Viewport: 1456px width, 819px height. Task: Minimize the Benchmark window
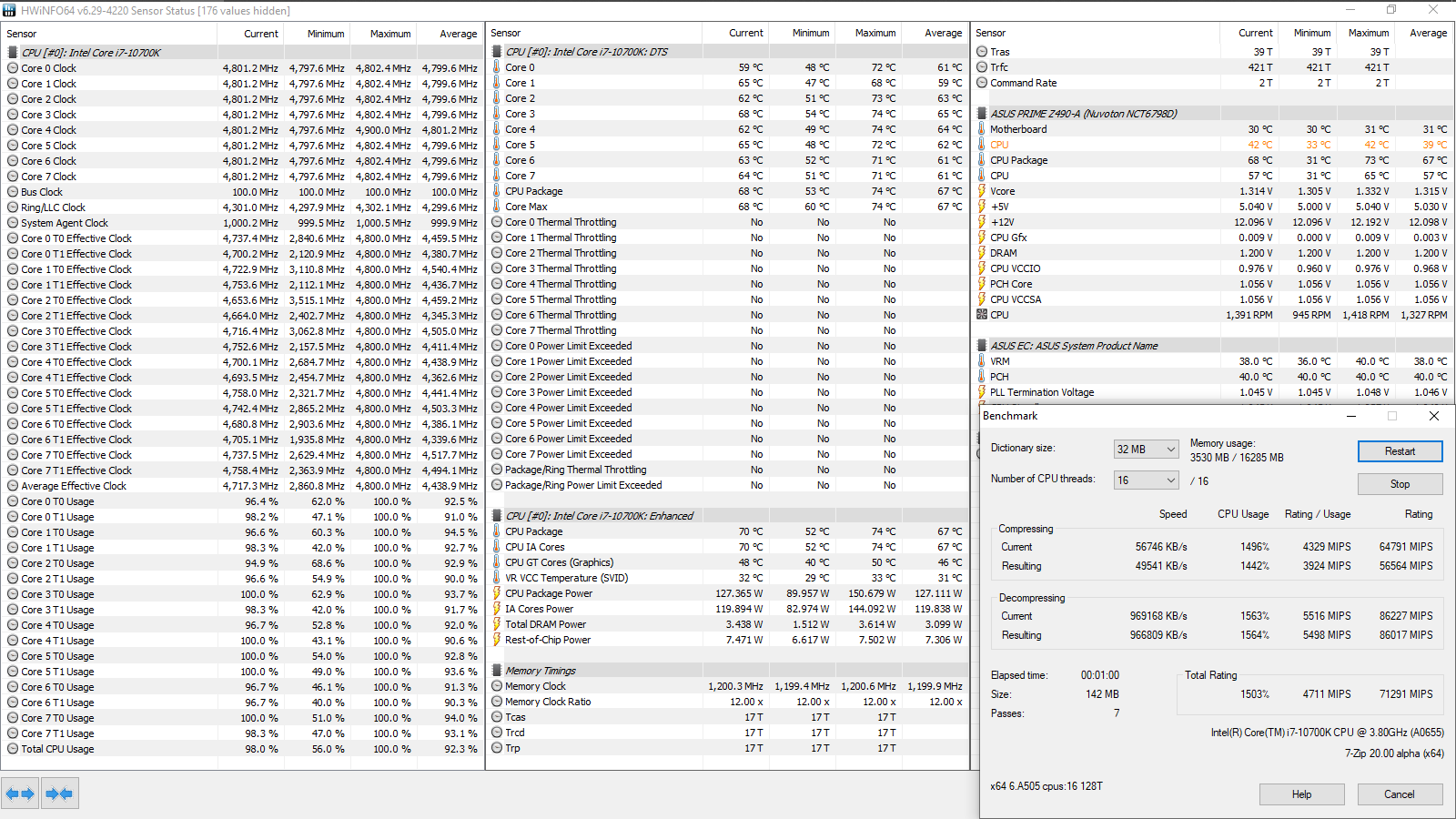[1351, 416]
